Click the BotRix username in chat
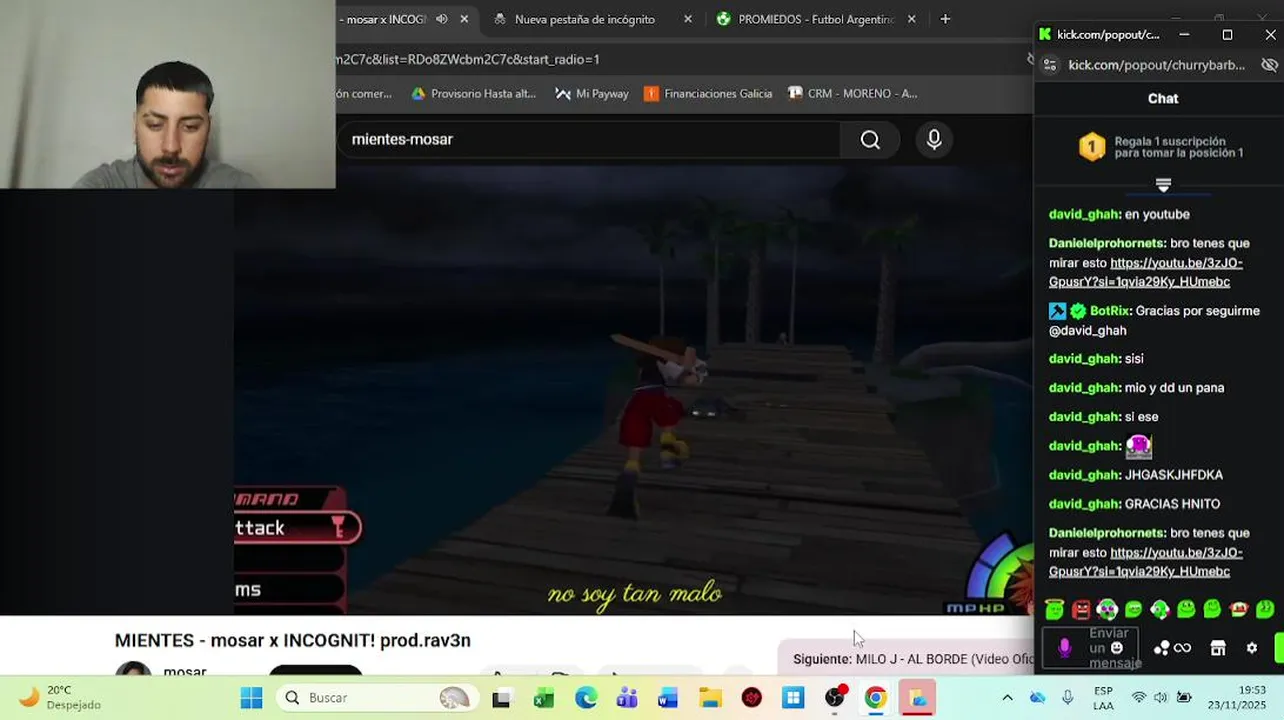 [1110, 311]
